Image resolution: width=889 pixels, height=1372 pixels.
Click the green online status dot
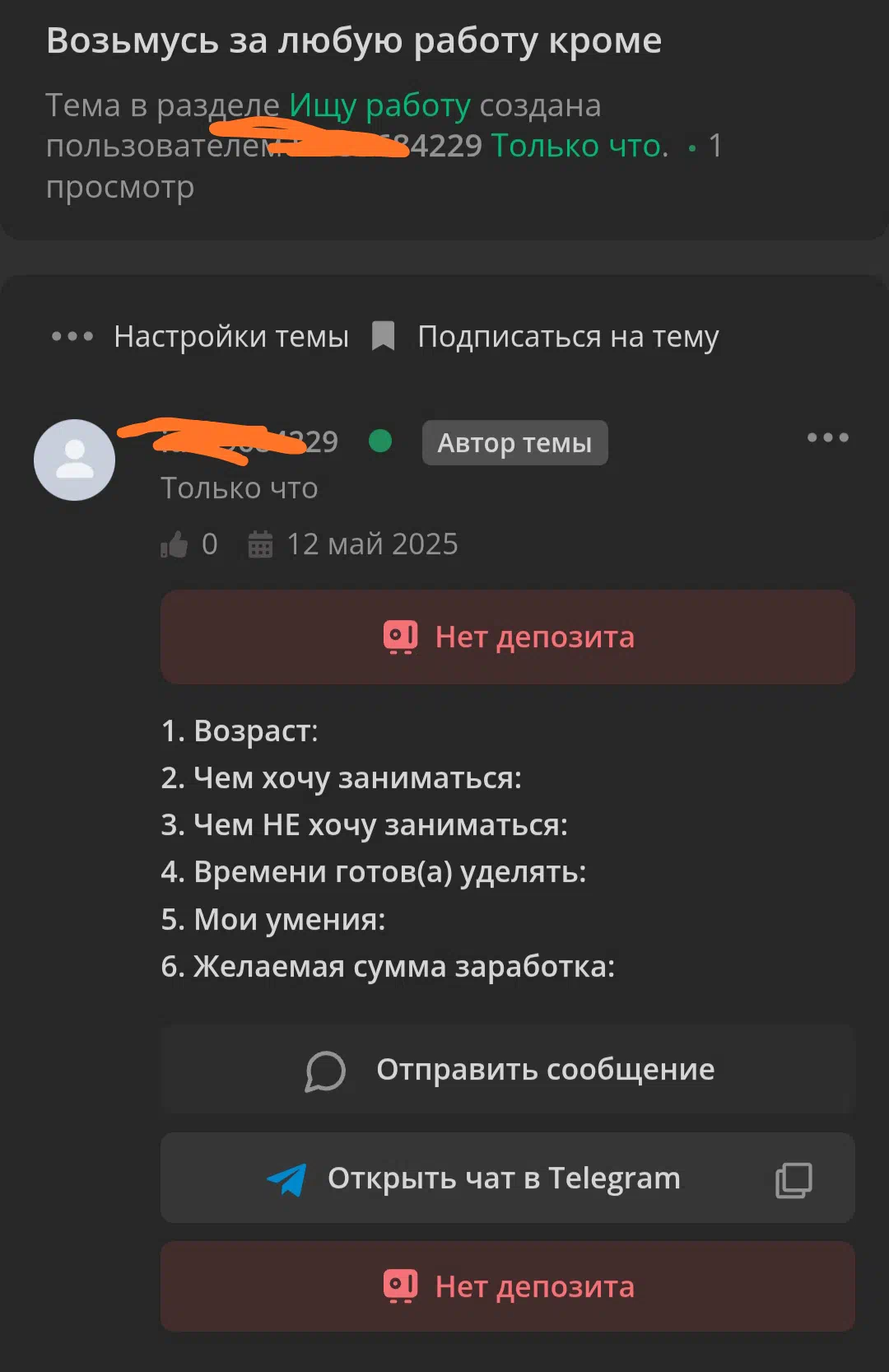click(380, 441)
